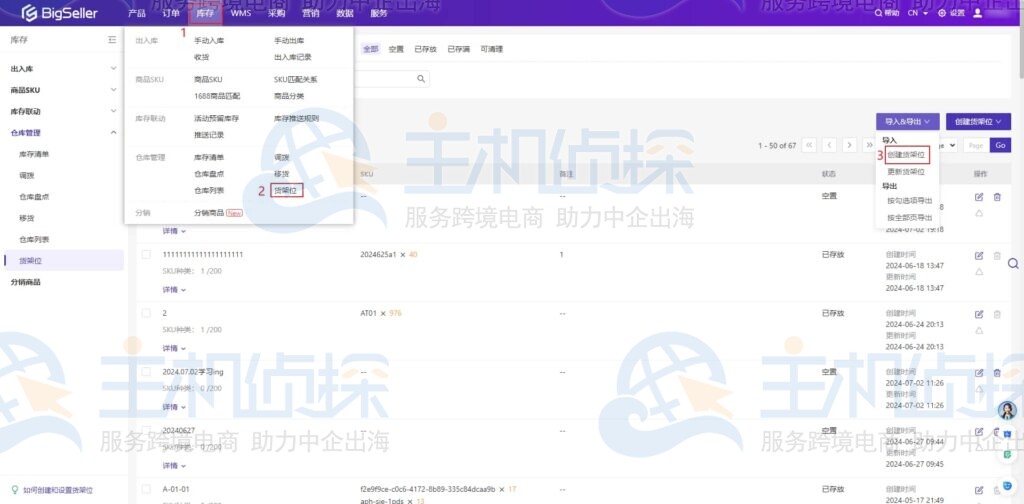Screen dimensions: 1024x504
Task: Open the 订单 top menu
Action: tap(170, 13)
